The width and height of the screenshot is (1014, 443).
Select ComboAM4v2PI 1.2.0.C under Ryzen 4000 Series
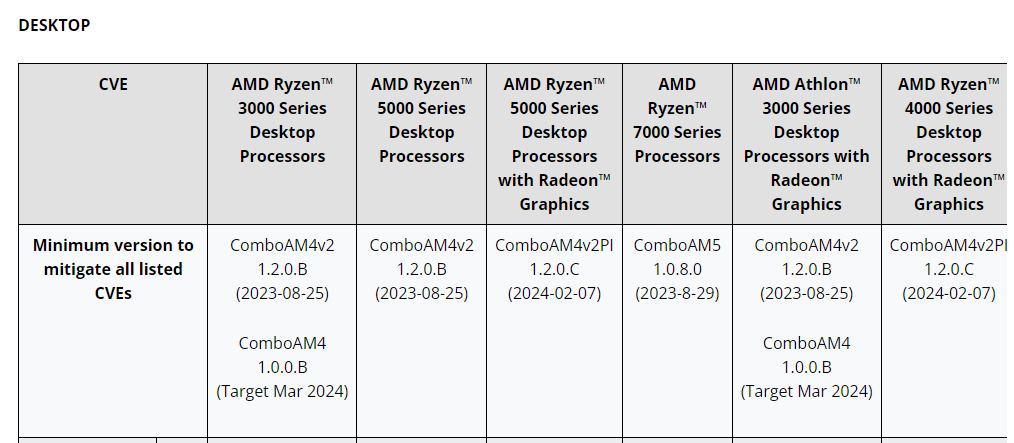click(x=949, y=257)
